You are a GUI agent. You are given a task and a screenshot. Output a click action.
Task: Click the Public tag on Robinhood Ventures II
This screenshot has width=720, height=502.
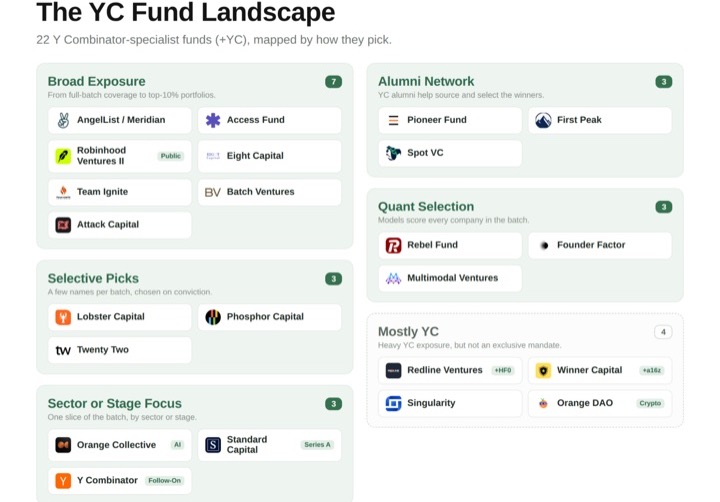coord(170,156)
